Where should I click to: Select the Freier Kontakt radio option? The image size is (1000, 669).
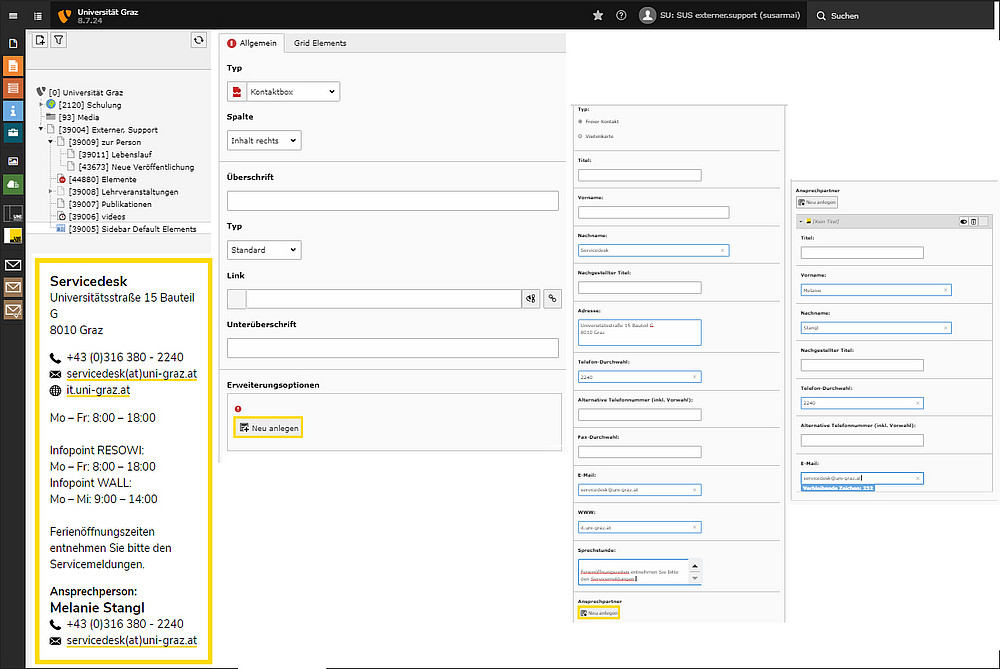pos(581,121)
